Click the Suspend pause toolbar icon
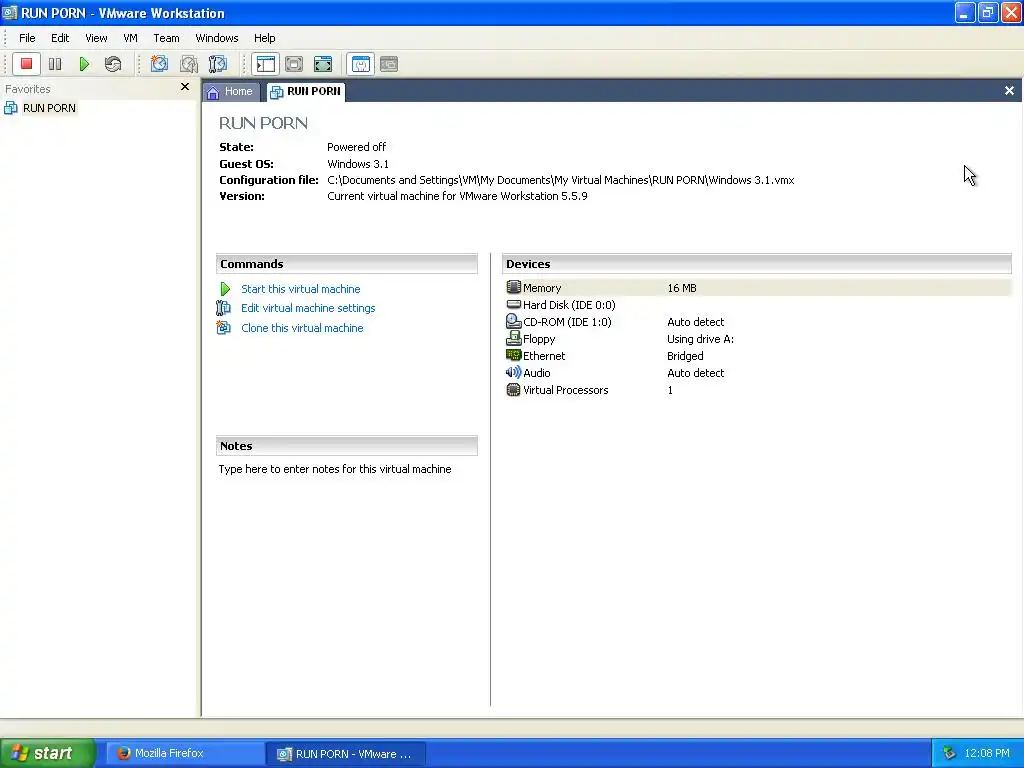Viewport: 1024px width, 768px height. pos(55,64)
